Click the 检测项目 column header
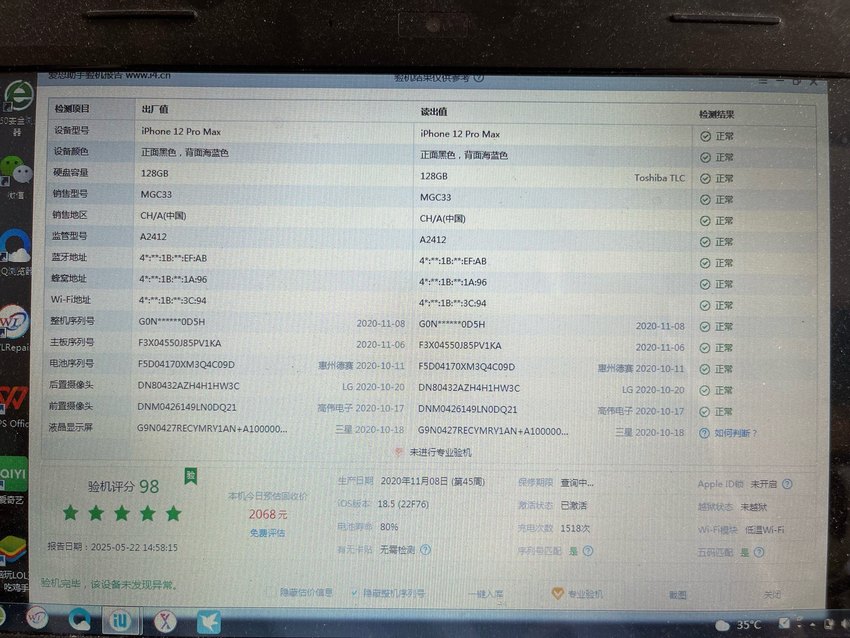Image resolution: width=850 pixels, height=638 pixels. [x=72, y=108]
